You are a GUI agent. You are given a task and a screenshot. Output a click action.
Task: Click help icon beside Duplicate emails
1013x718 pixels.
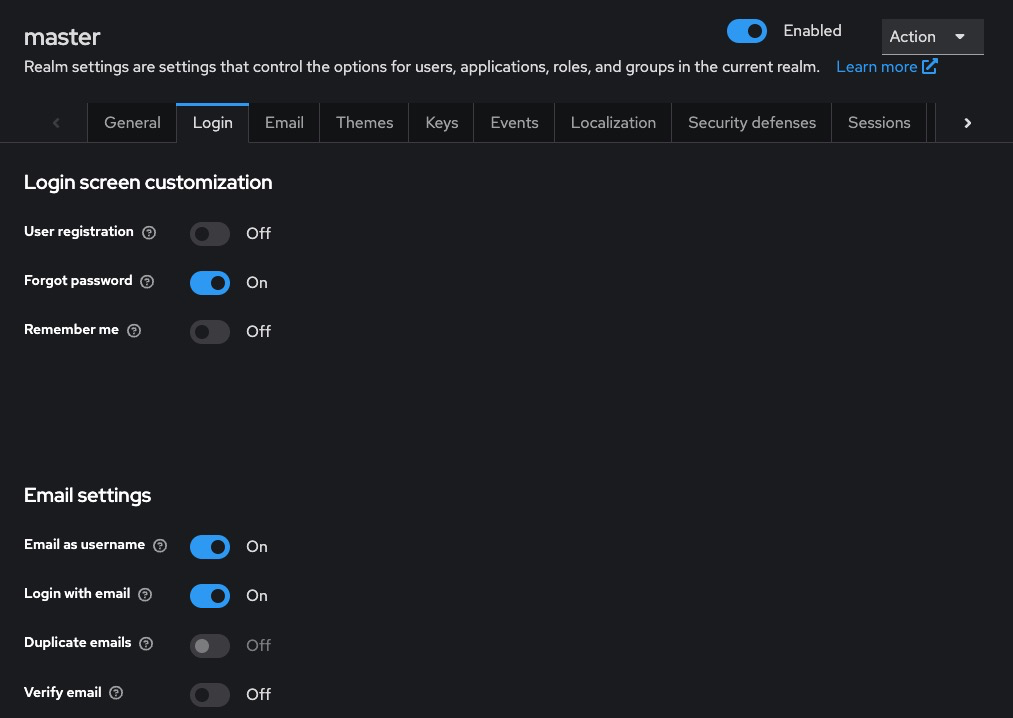coord(147,644)
